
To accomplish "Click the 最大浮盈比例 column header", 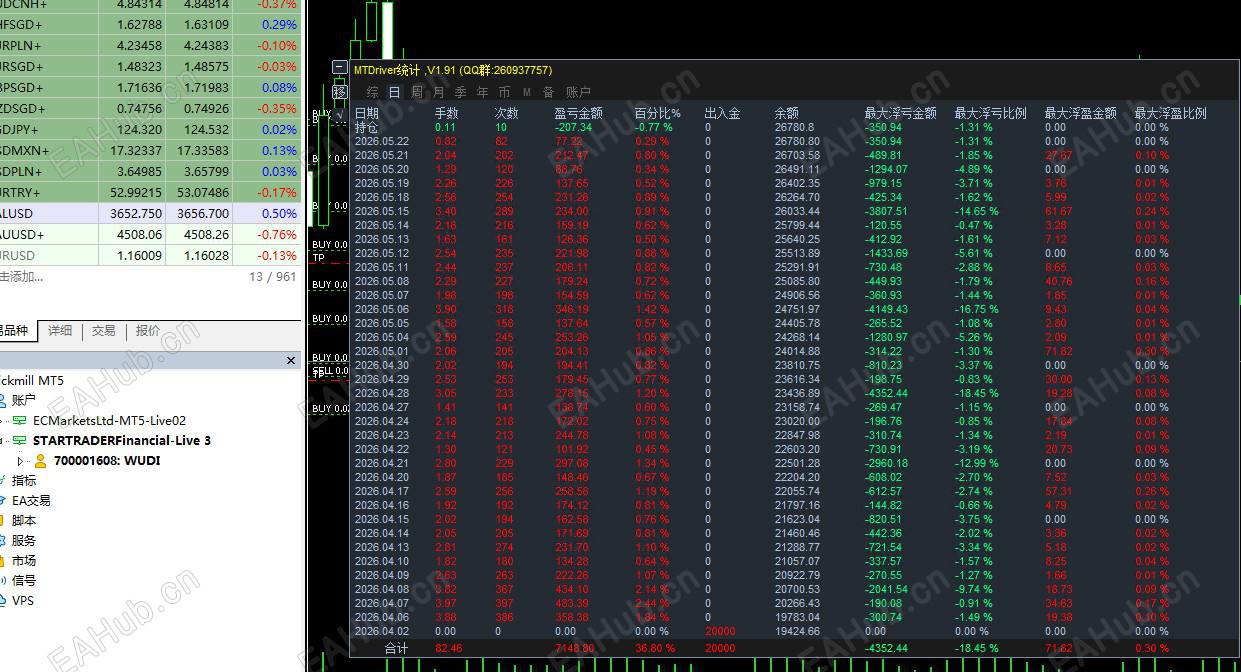I will point(1171,114).
